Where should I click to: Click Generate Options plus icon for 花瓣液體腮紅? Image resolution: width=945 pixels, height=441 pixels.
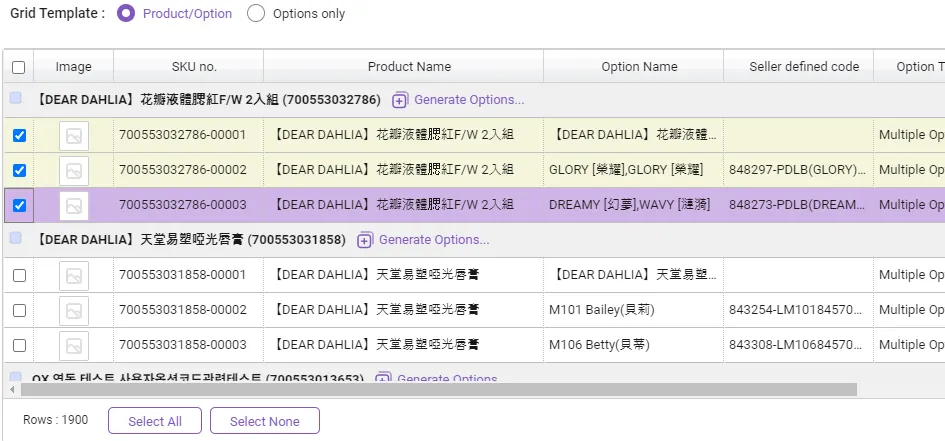click(400, 100)
